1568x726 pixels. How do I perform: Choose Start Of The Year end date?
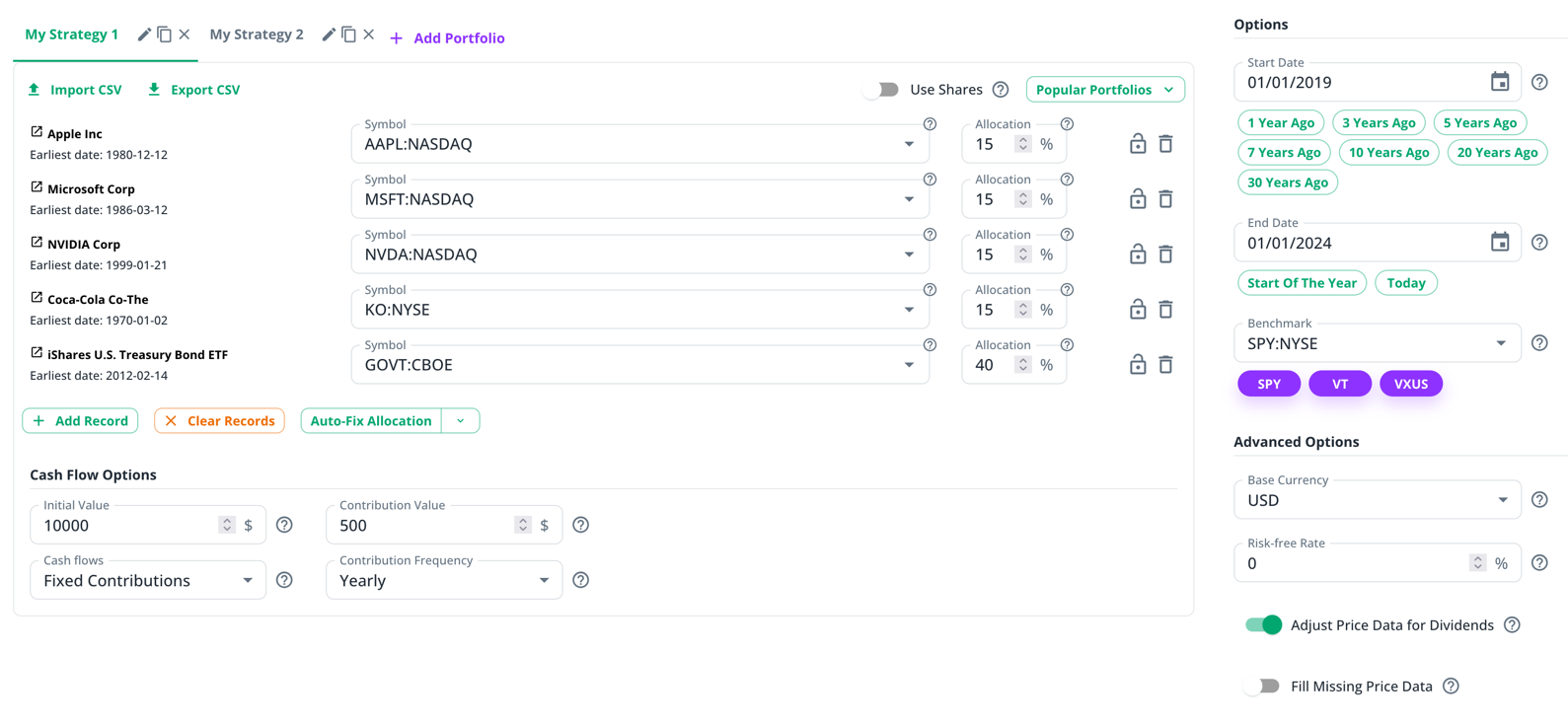click(x=1302, y=283)
